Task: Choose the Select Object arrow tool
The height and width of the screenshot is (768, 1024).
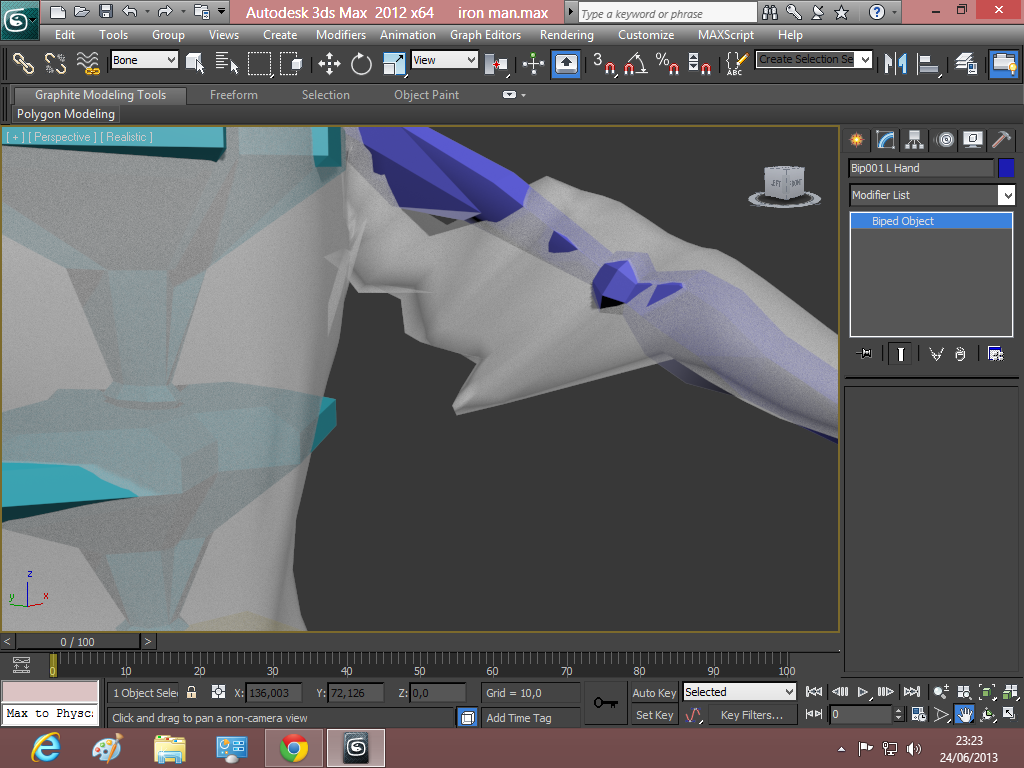Action: click(195, 63)
